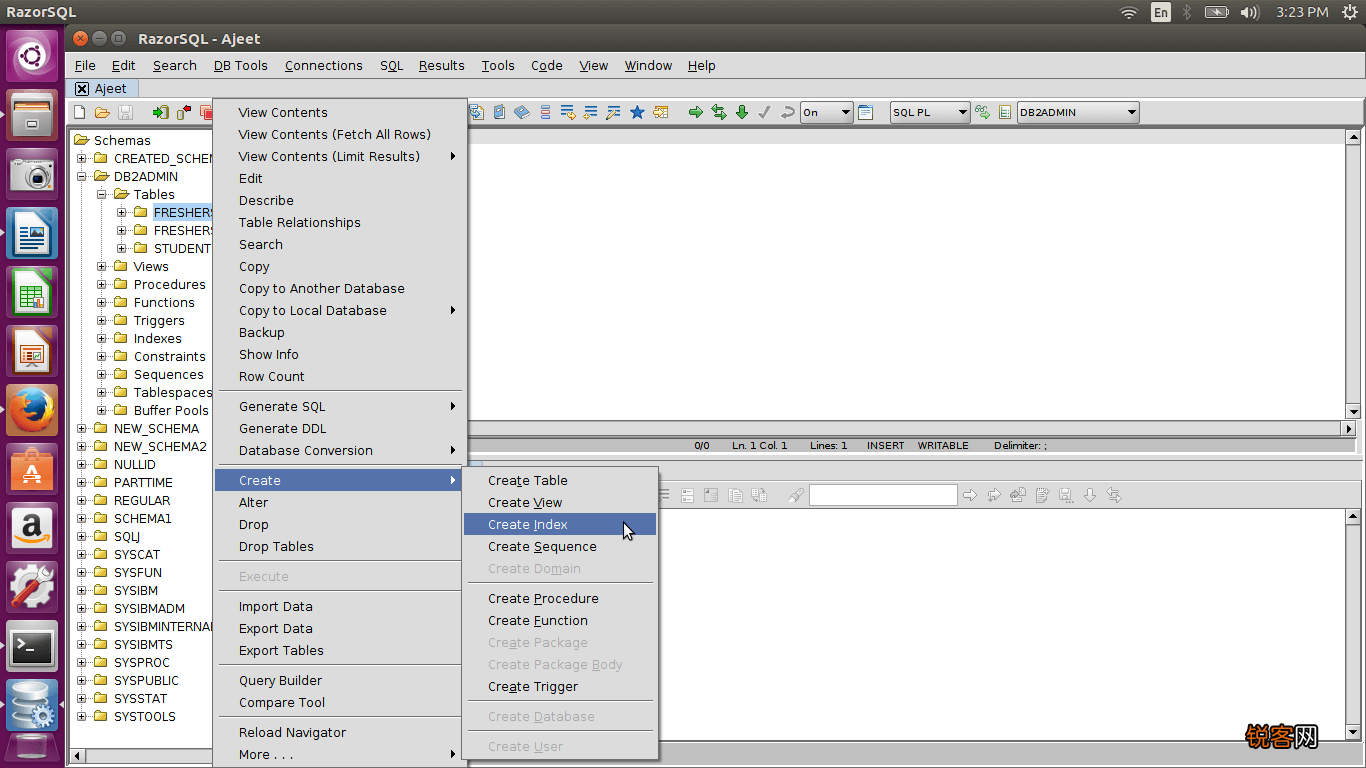The width and height of the screenshot is (1366, 768).
Task: Click the orange arrow box icon after the star
Action: pos(661,113)
